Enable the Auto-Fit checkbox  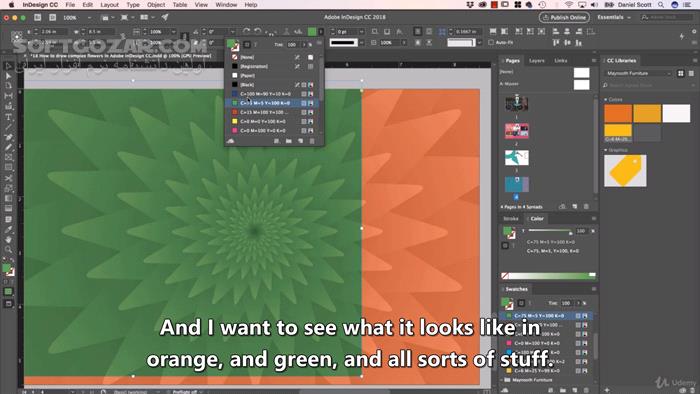click(x=491, y=42)
